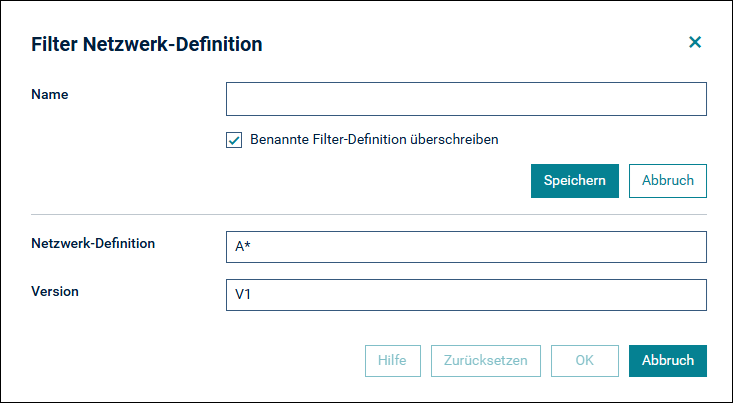Click into the Name input field
Screen dimensions: 734x406
tap(466, 99)
